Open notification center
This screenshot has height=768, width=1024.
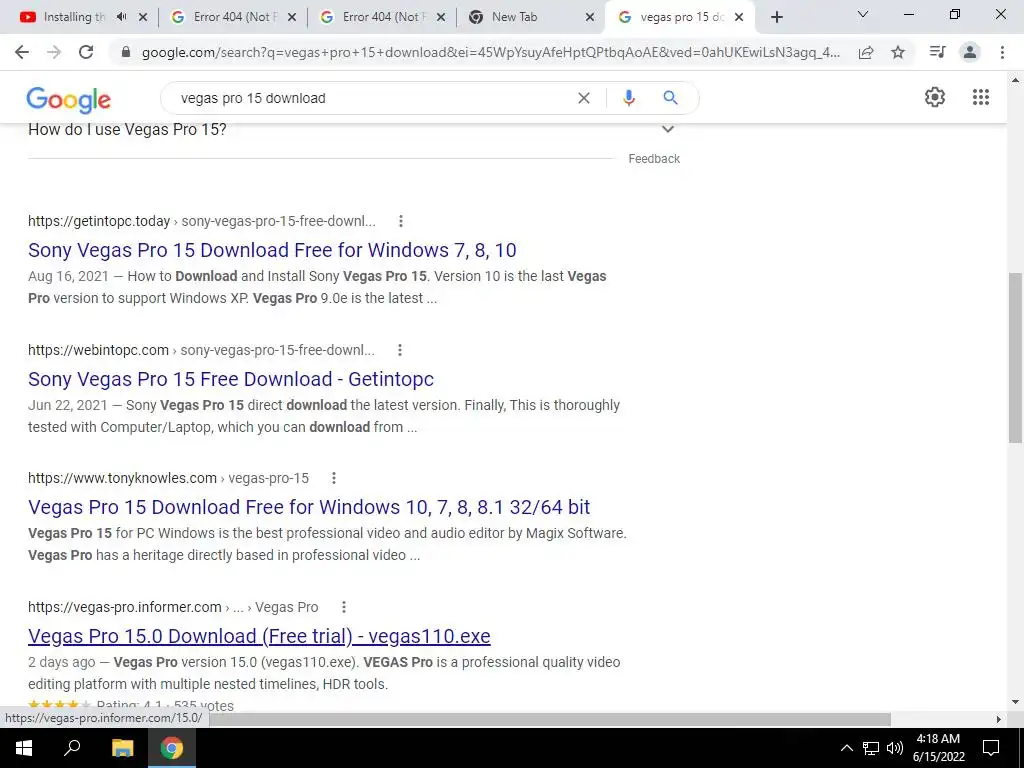[991, 748]
